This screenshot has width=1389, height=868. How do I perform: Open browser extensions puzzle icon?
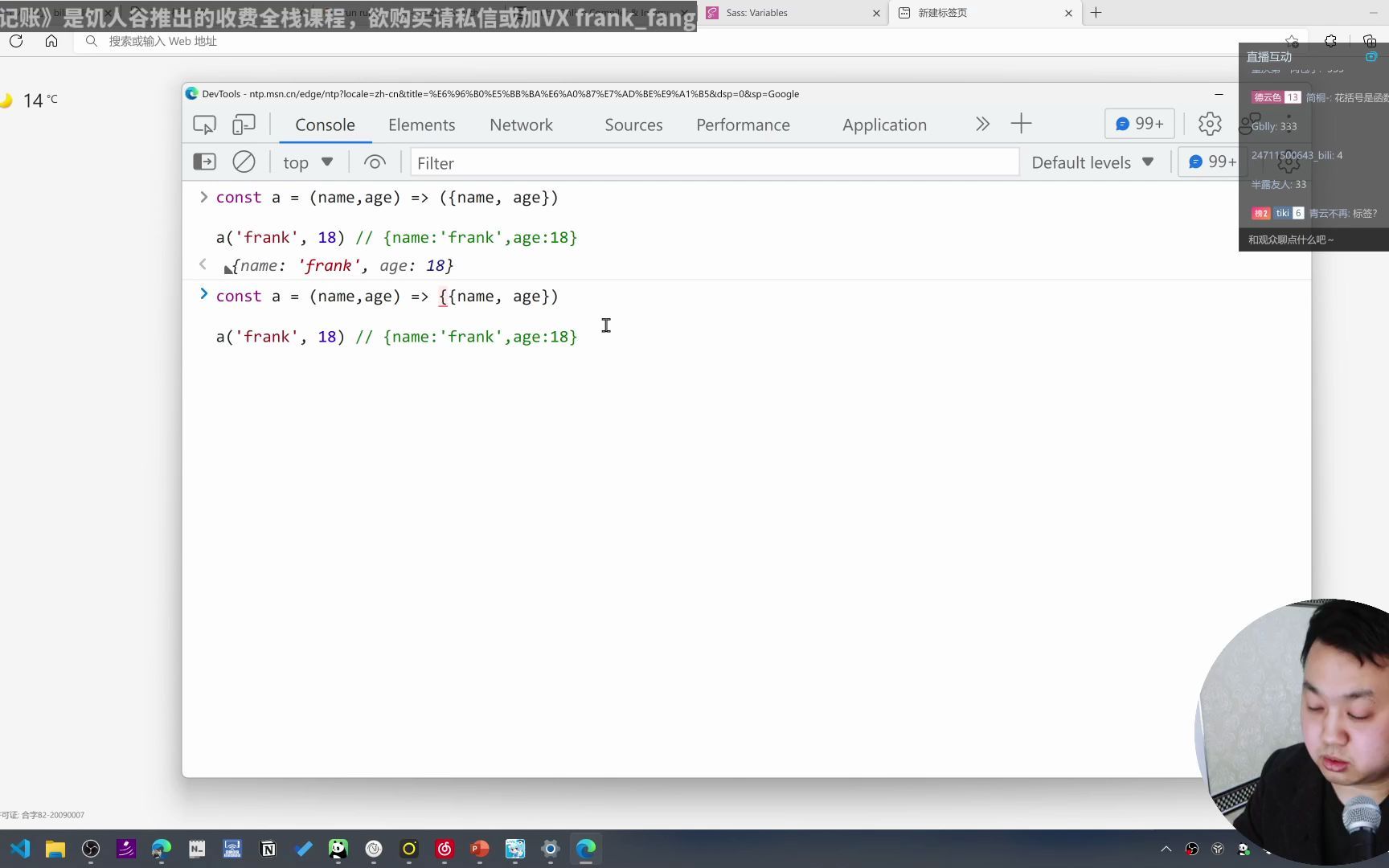tap(1330, 41)
